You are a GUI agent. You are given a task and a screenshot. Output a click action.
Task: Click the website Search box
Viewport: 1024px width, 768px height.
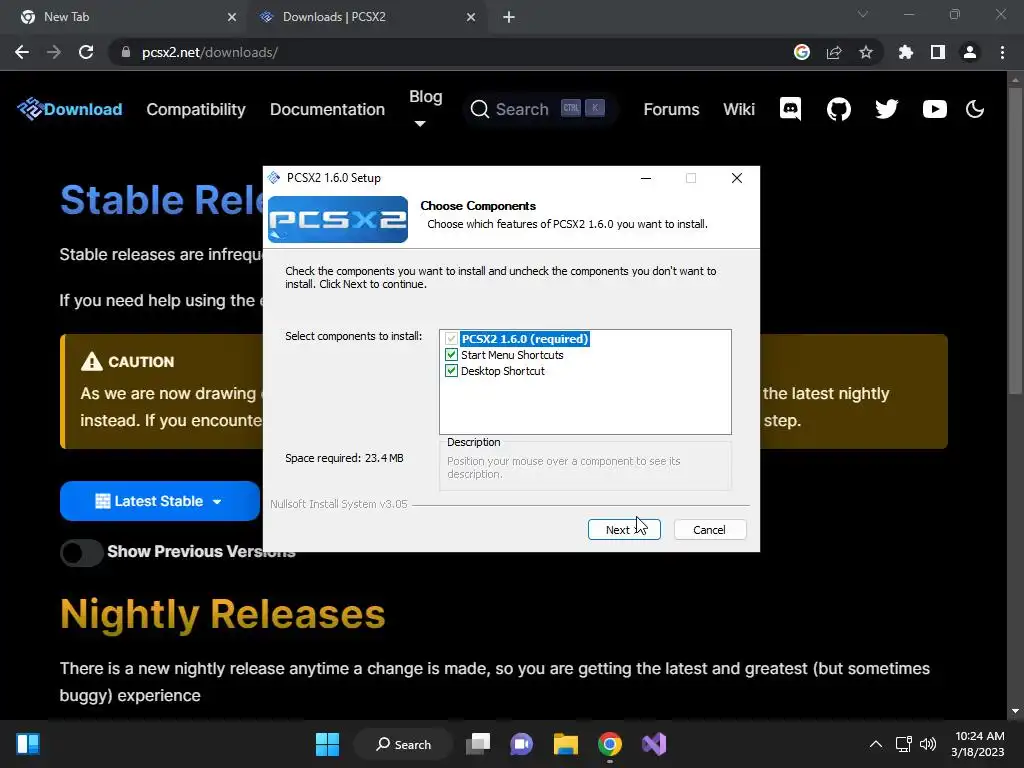coord(539,109)
